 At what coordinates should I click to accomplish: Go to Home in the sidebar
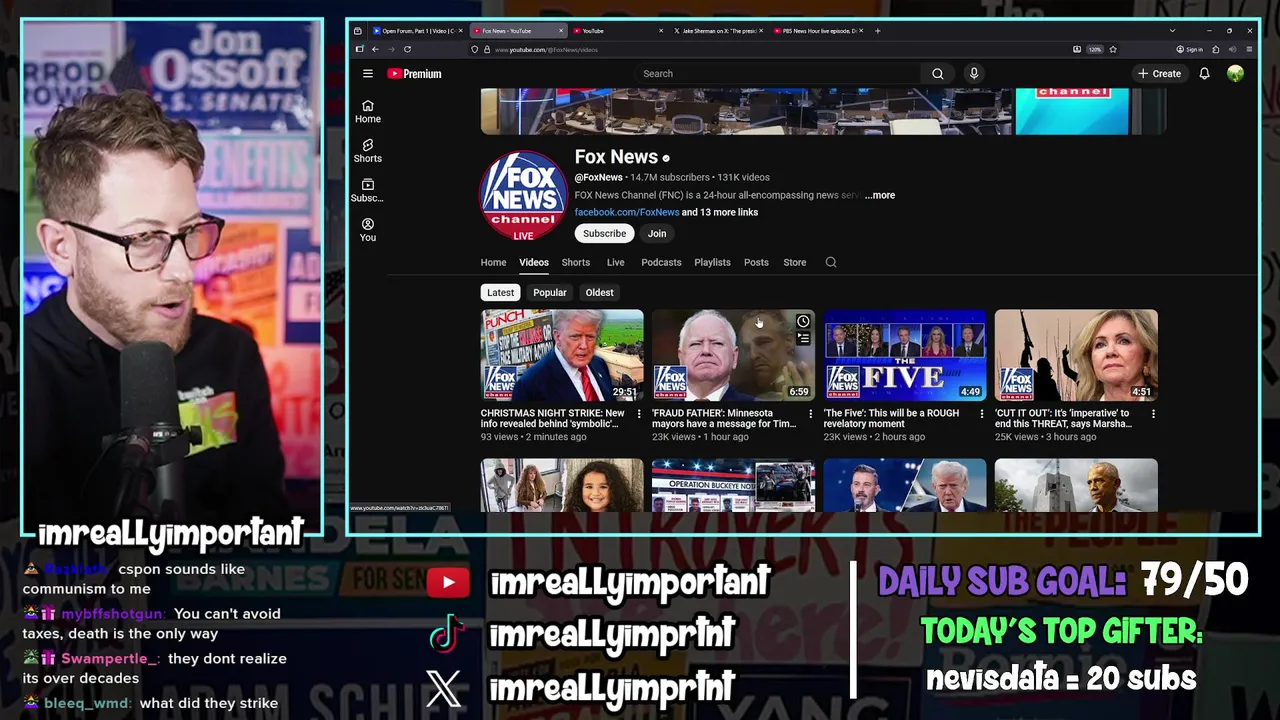(368, 112)
